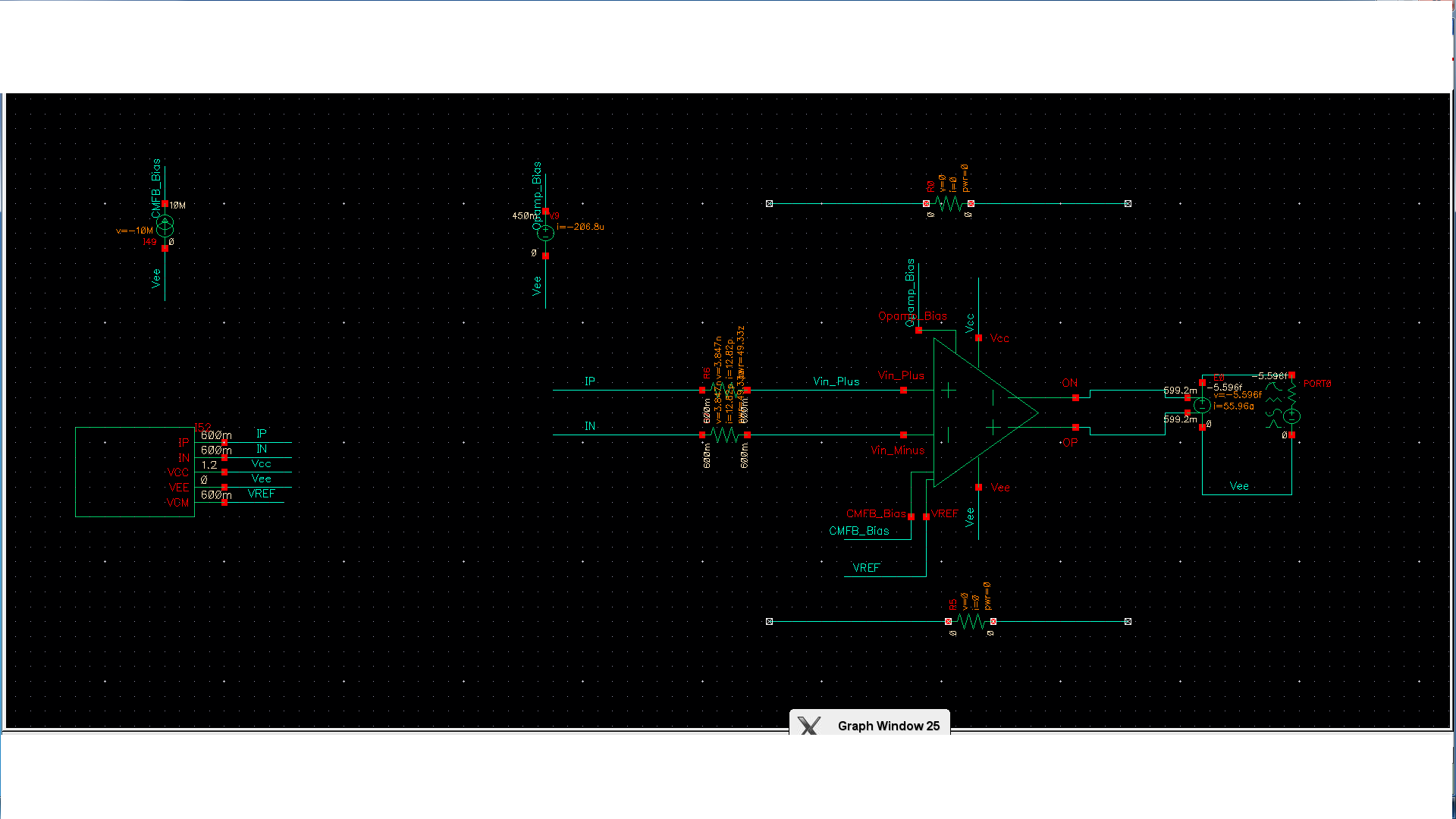Click the Vin_Plus pin on op-amp
The width and height of the screenshot is (1456, 819).
click(x=903, y=390)
